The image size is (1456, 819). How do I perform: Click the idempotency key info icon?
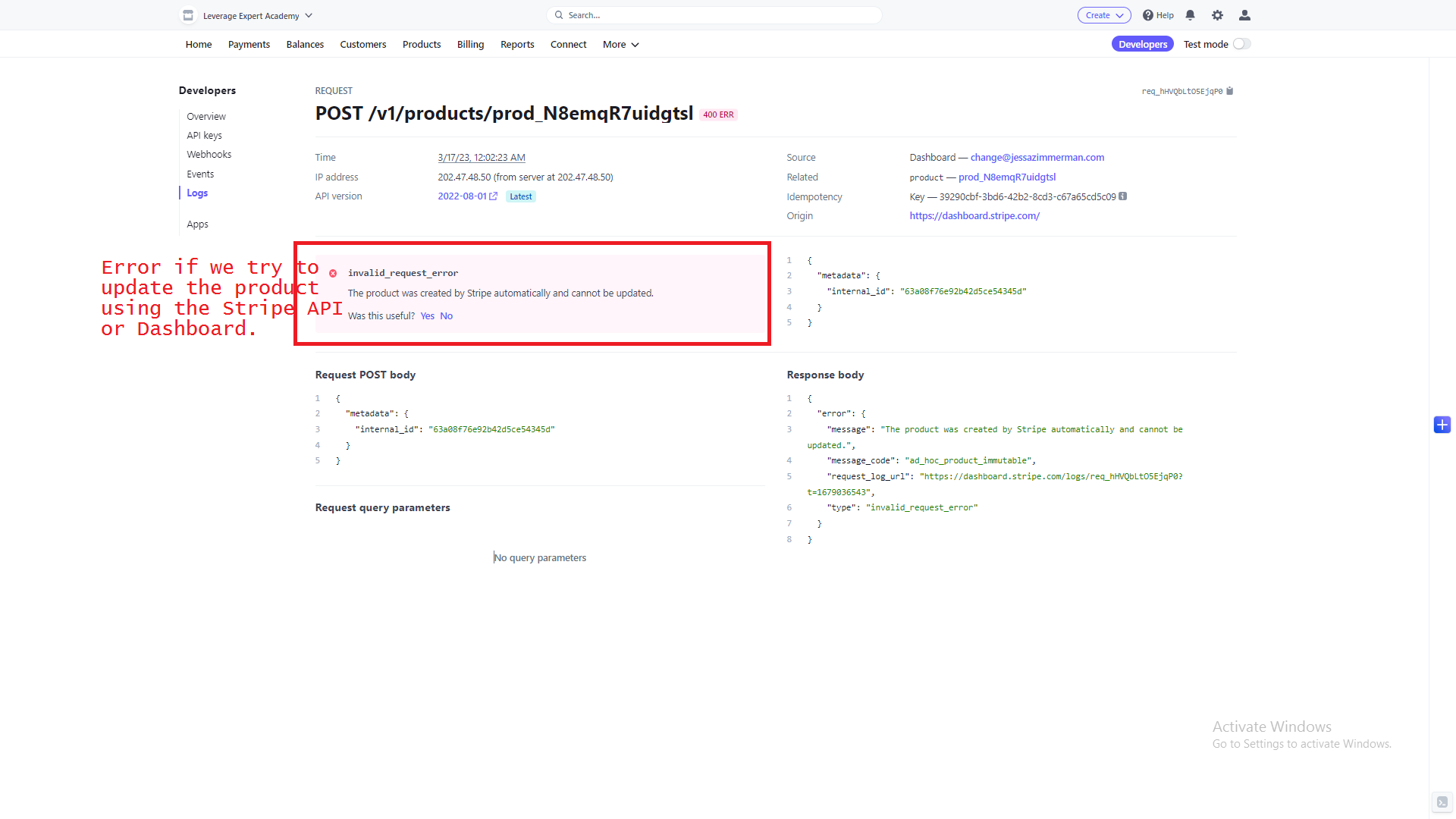pos(1123,196)
